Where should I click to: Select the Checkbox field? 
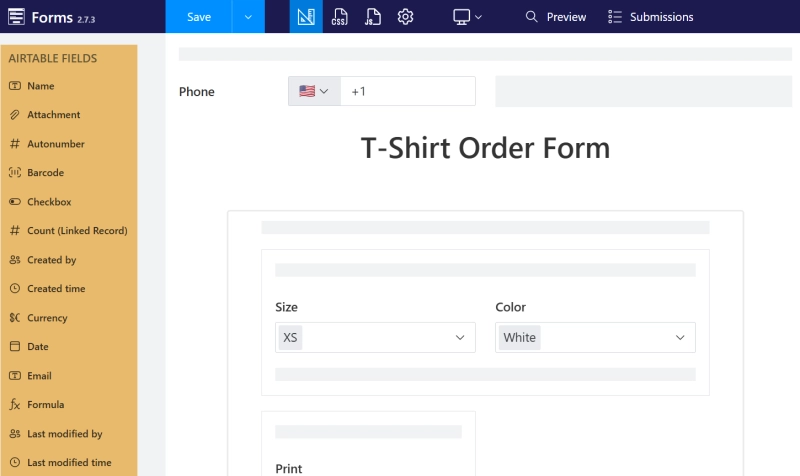(x=69, y=202)
